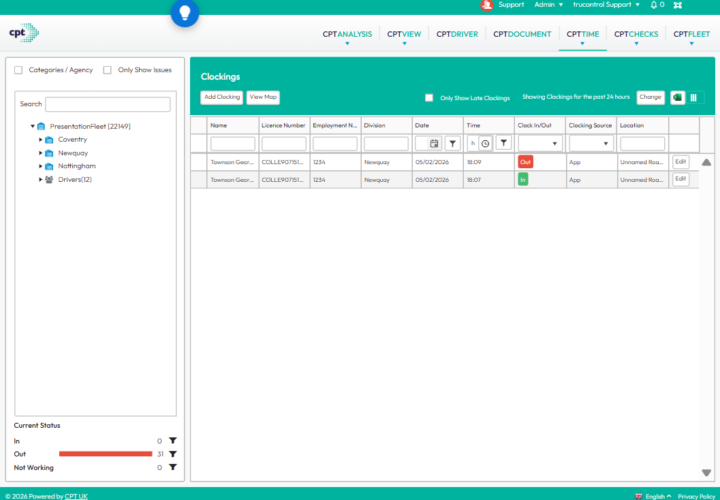The image size is (720, 500).
Task: Open the notifications bell
Action: point(654,5)
